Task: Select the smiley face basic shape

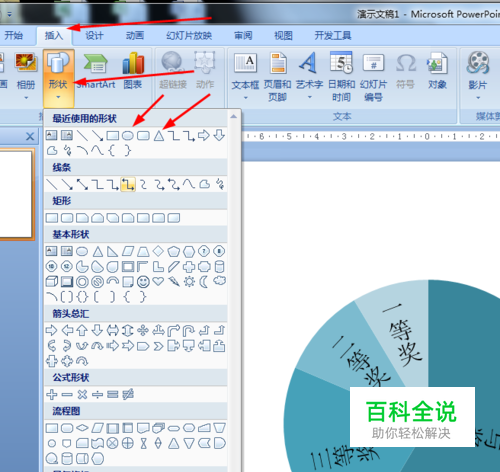Action: pyautogui.click(x=143, y=282)
